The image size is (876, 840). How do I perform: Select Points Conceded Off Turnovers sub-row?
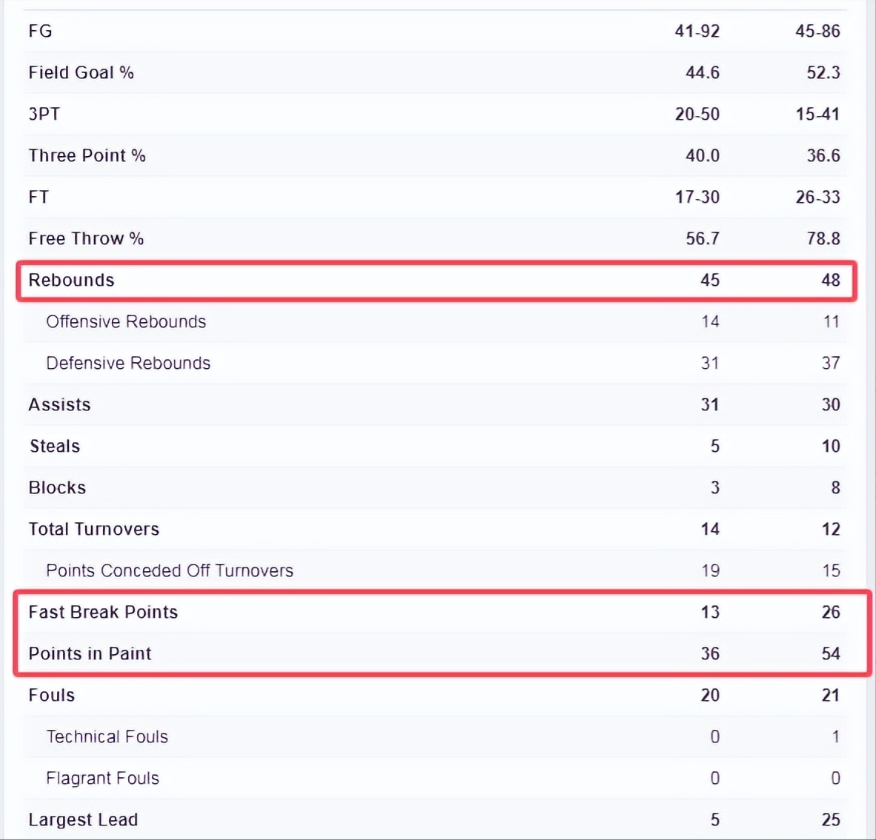(x=170, y=571)
